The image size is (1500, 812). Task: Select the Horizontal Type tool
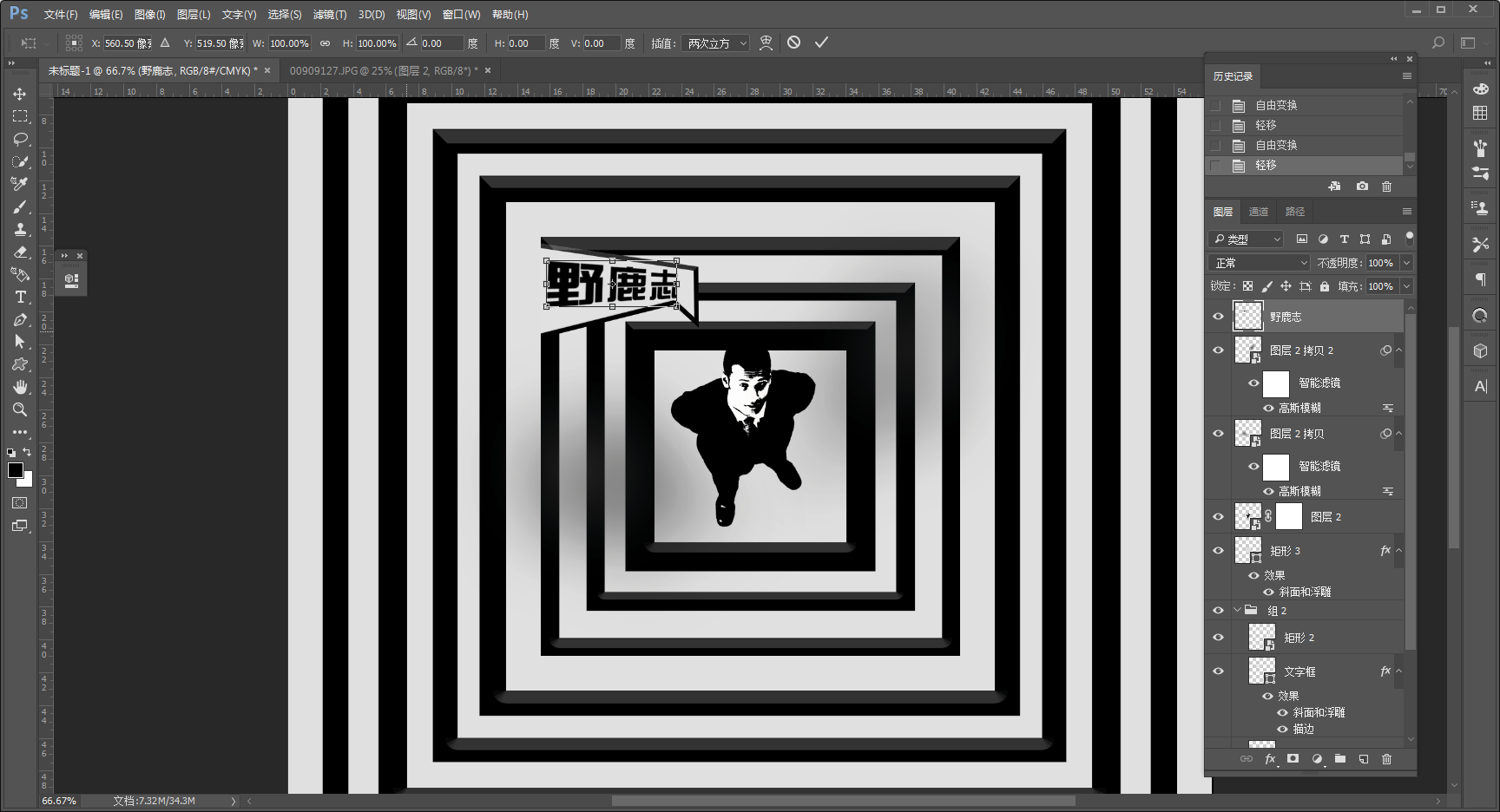[x=20, y=297]
